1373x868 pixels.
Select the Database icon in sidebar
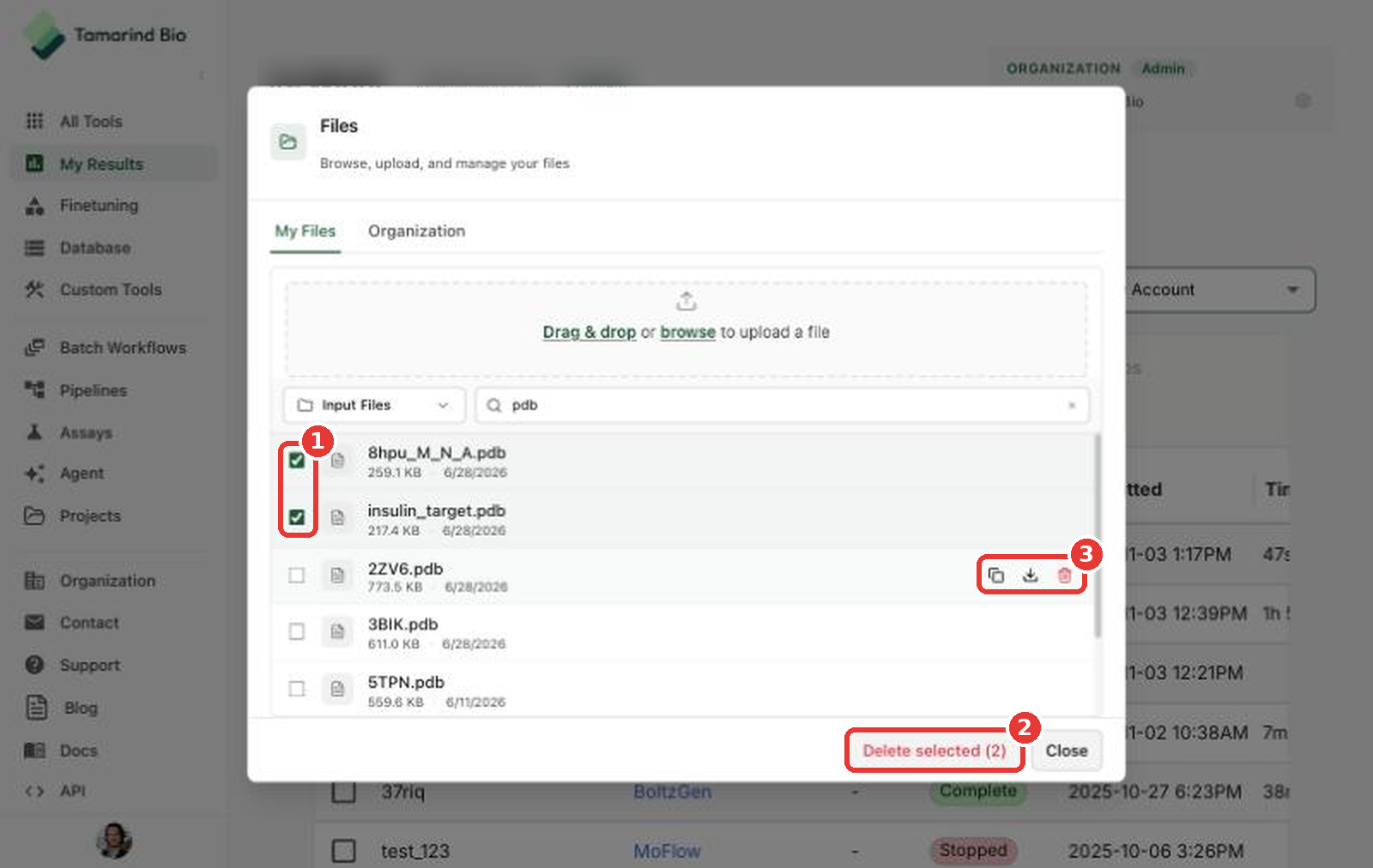34,248
